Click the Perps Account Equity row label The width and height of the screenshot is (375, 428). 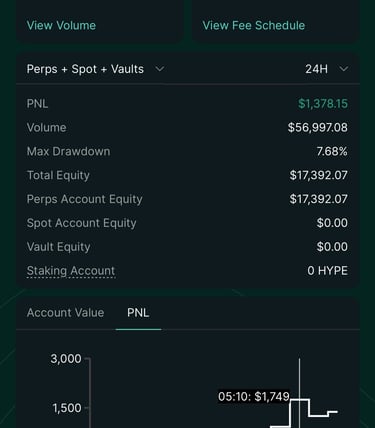[85, 199]
